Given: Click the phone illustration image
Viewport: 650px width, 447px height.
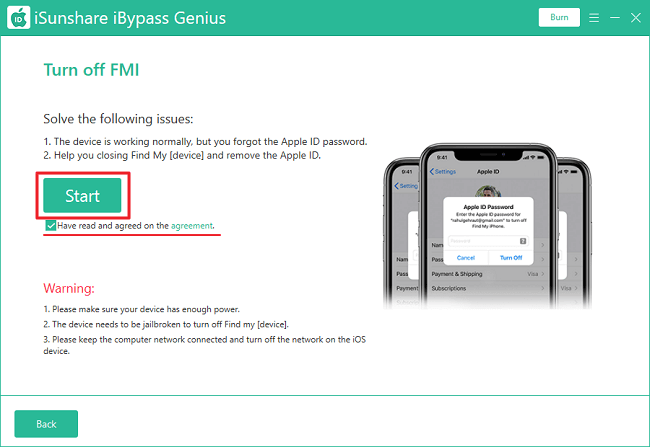Looking at the screenshot, I should [487, 226].
